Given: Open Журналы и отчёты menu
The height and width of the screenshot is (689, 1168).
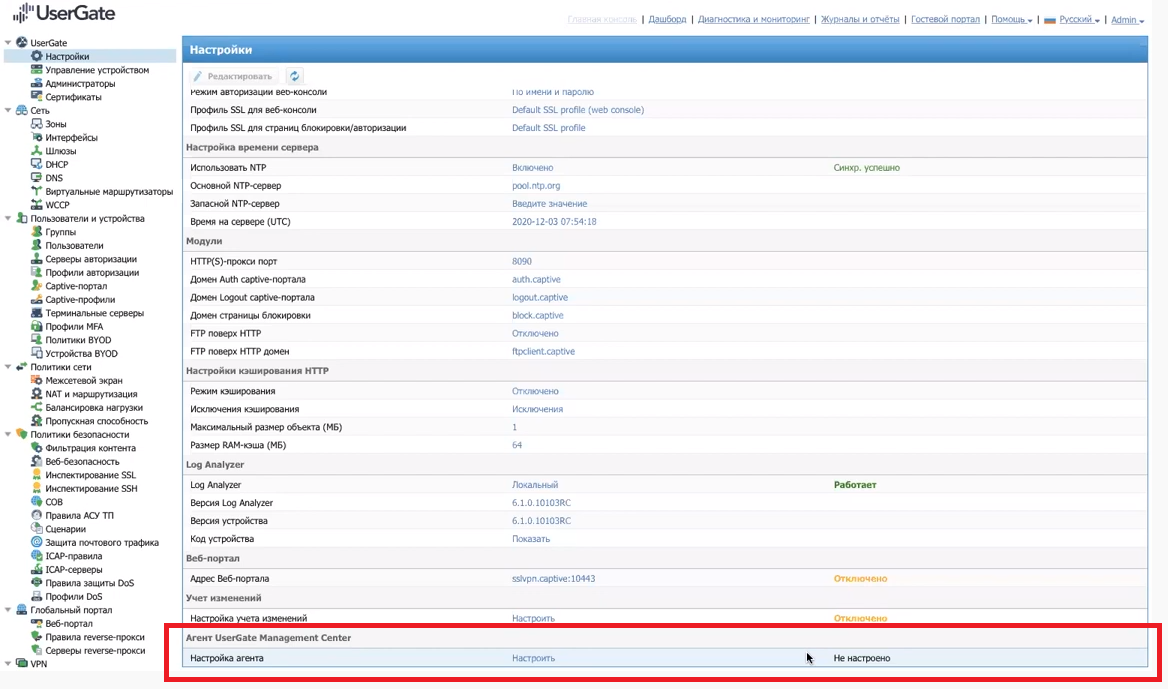Looking at the screenshot, I should pos(860,19).
